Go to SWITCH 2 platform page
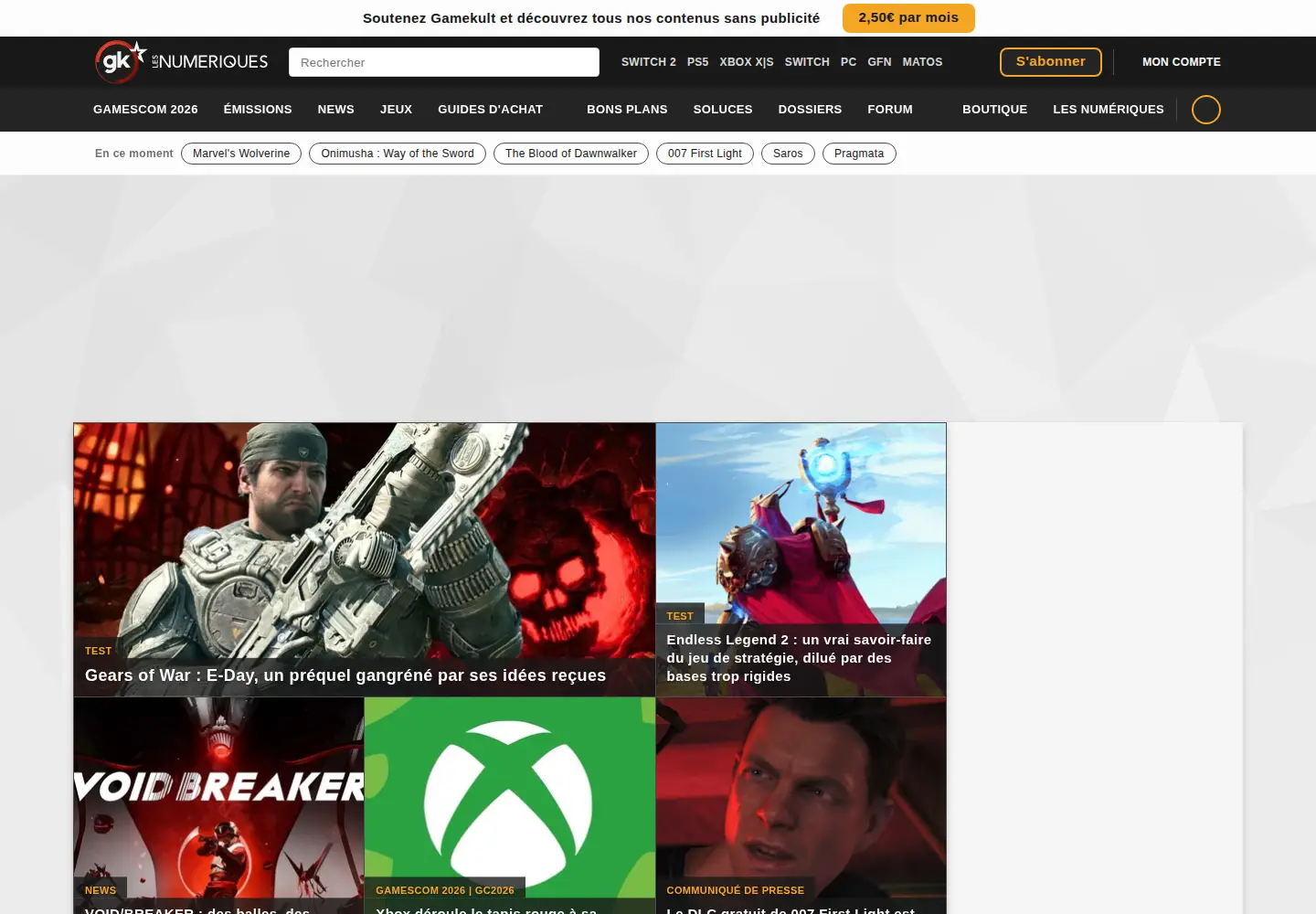This screenshot has height=914, width=1316. tap(649, 62)
